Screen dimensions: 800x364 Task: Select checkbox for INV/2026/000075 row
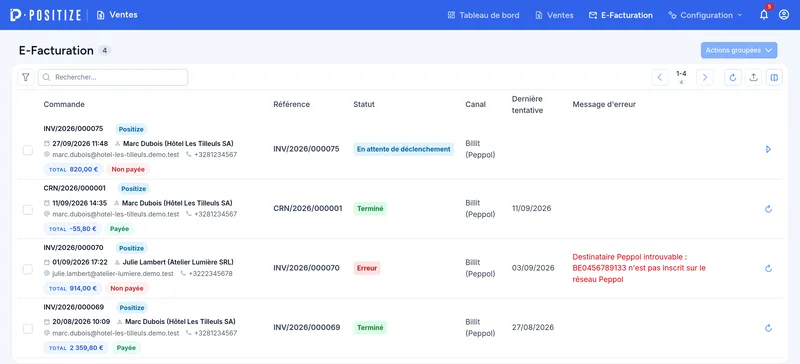click(x=28, y=150)
